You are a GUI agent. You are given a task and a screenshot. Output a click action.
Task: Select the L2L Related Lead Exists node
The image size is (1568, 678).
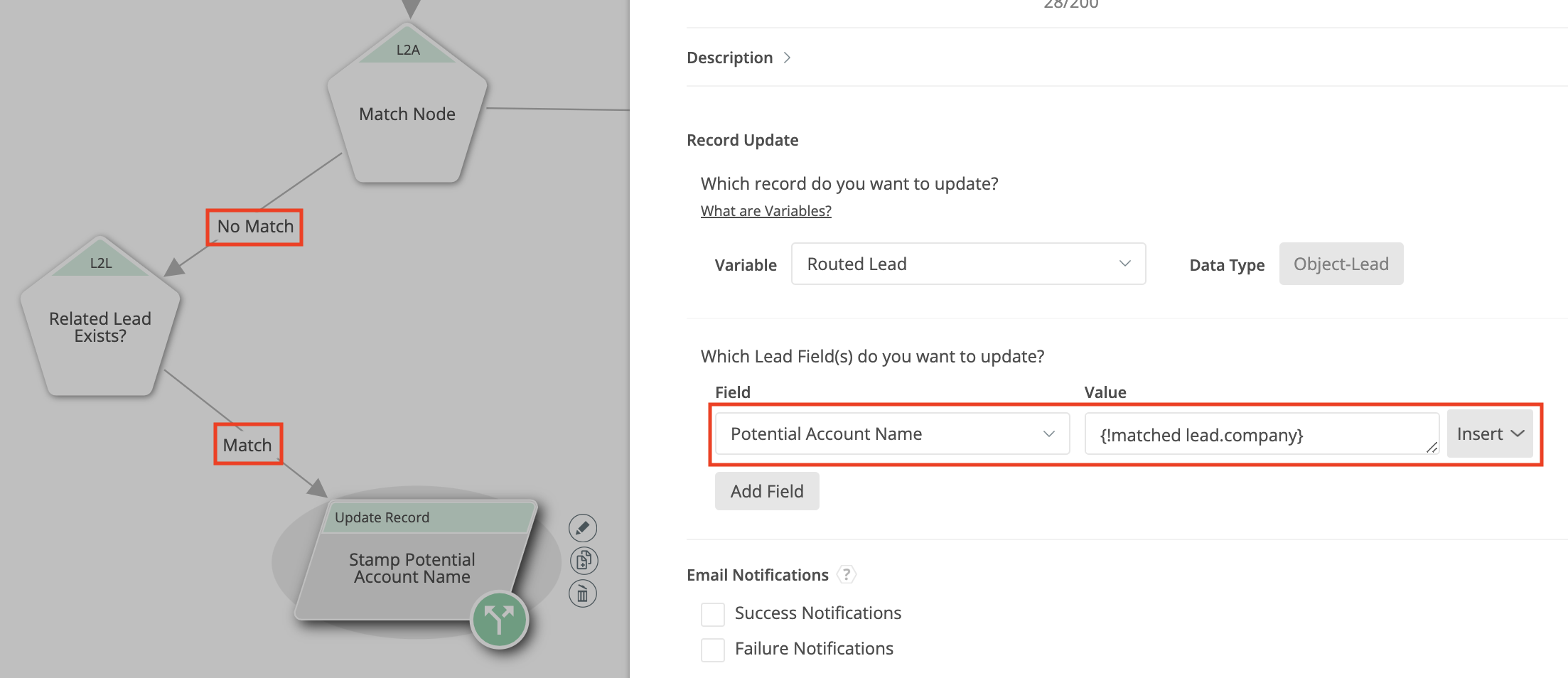(100, 327)
